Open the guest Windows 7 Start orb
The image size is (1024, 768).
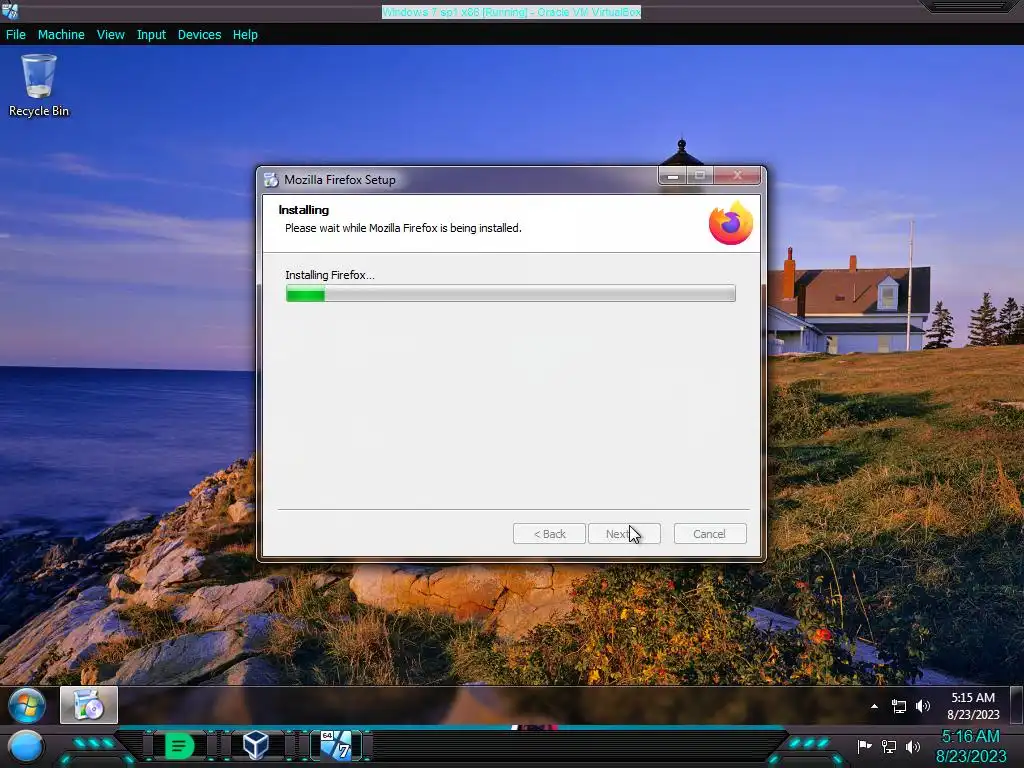coord(26,705)
